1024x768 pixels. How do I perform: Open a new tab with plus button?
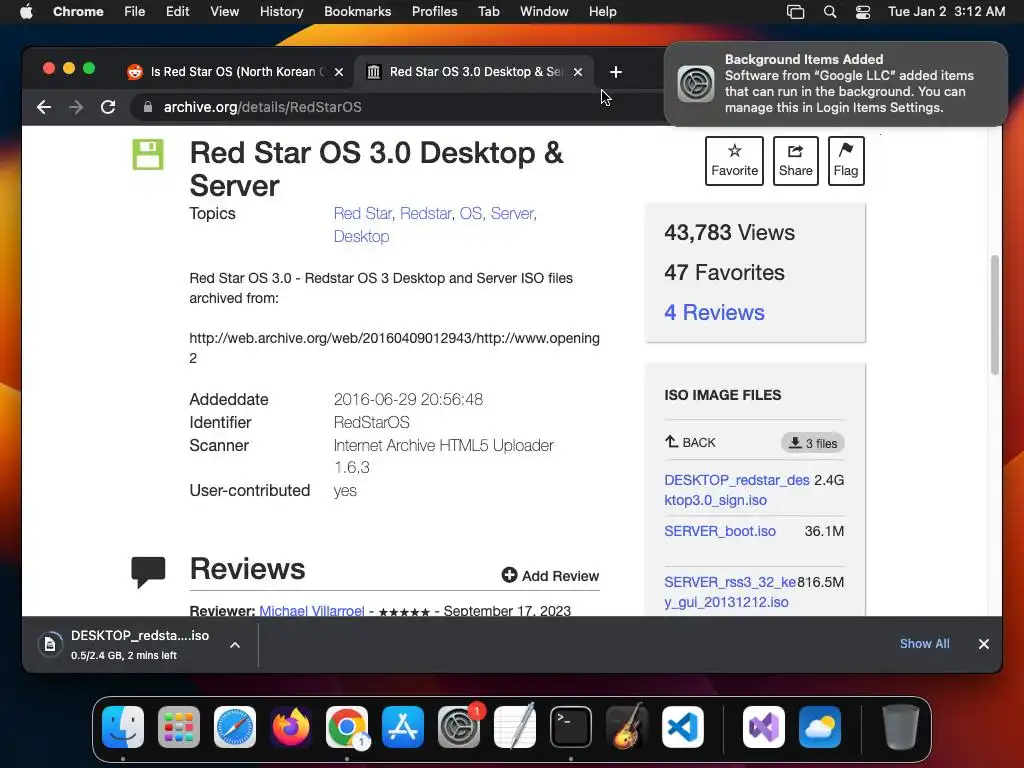tap(616, 72)
